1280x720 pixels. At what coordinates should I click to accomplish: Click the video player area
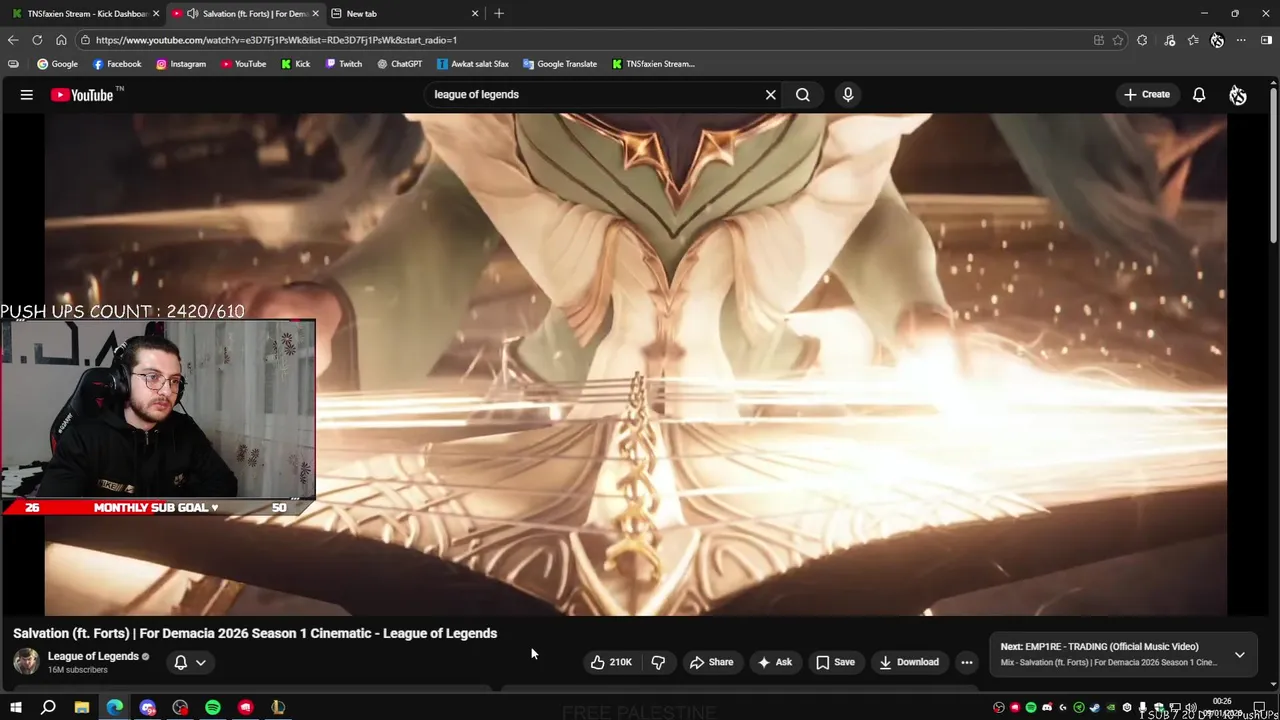tap(635, 364)
